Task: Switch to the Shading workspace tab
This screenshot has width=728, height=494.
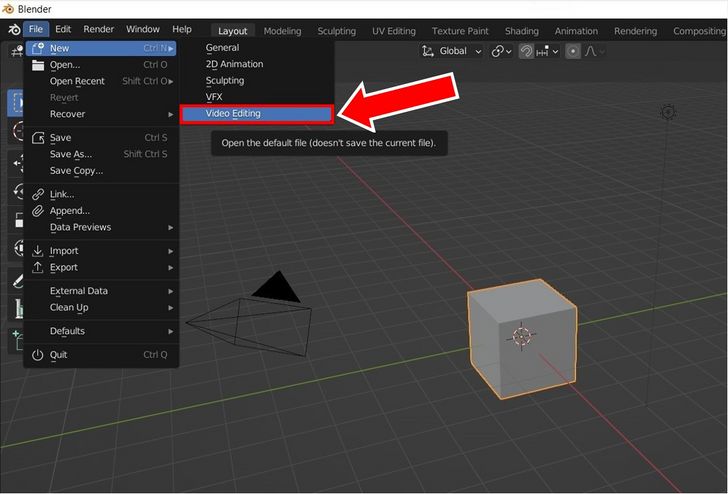Action: (x=521, y=31)
